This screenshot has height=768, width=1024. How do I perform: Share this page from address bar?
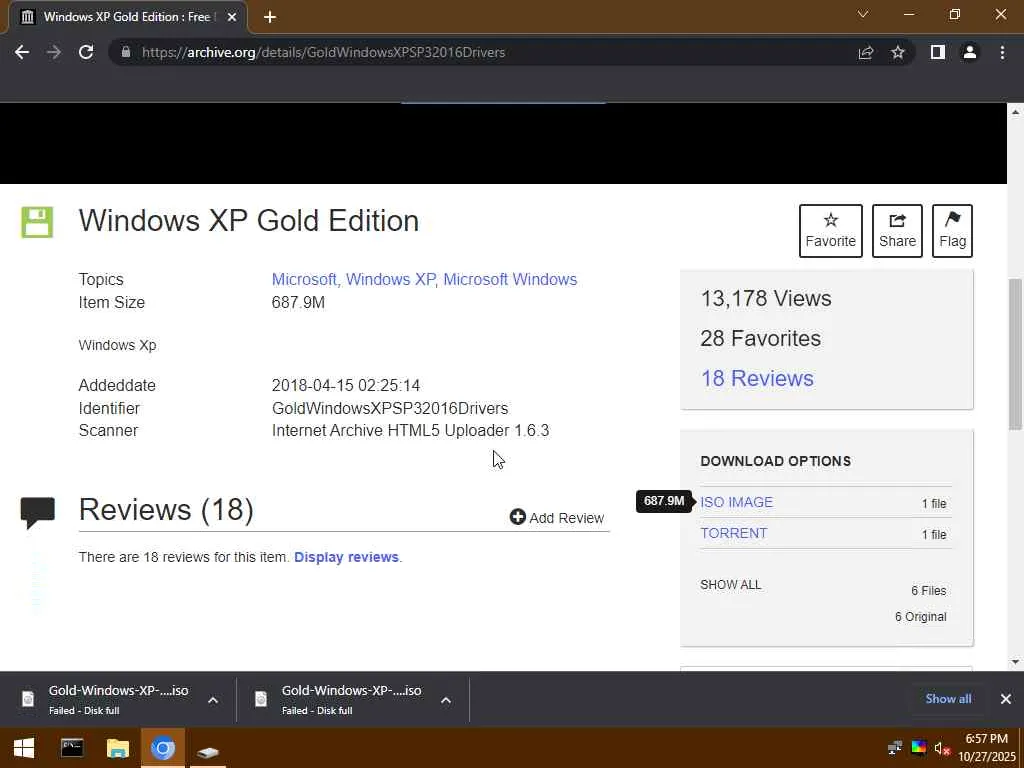[866, 52]
